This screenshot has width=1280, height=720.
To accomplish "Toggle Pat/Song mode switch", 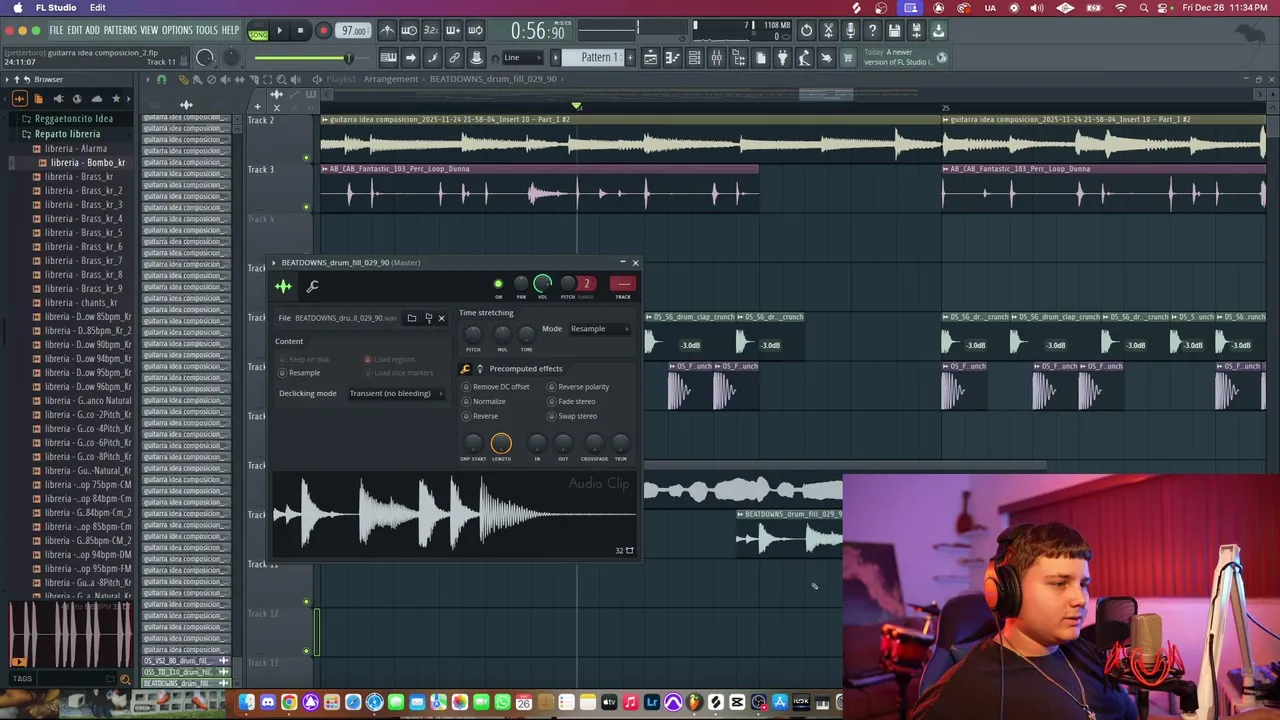I will (258, 31).
